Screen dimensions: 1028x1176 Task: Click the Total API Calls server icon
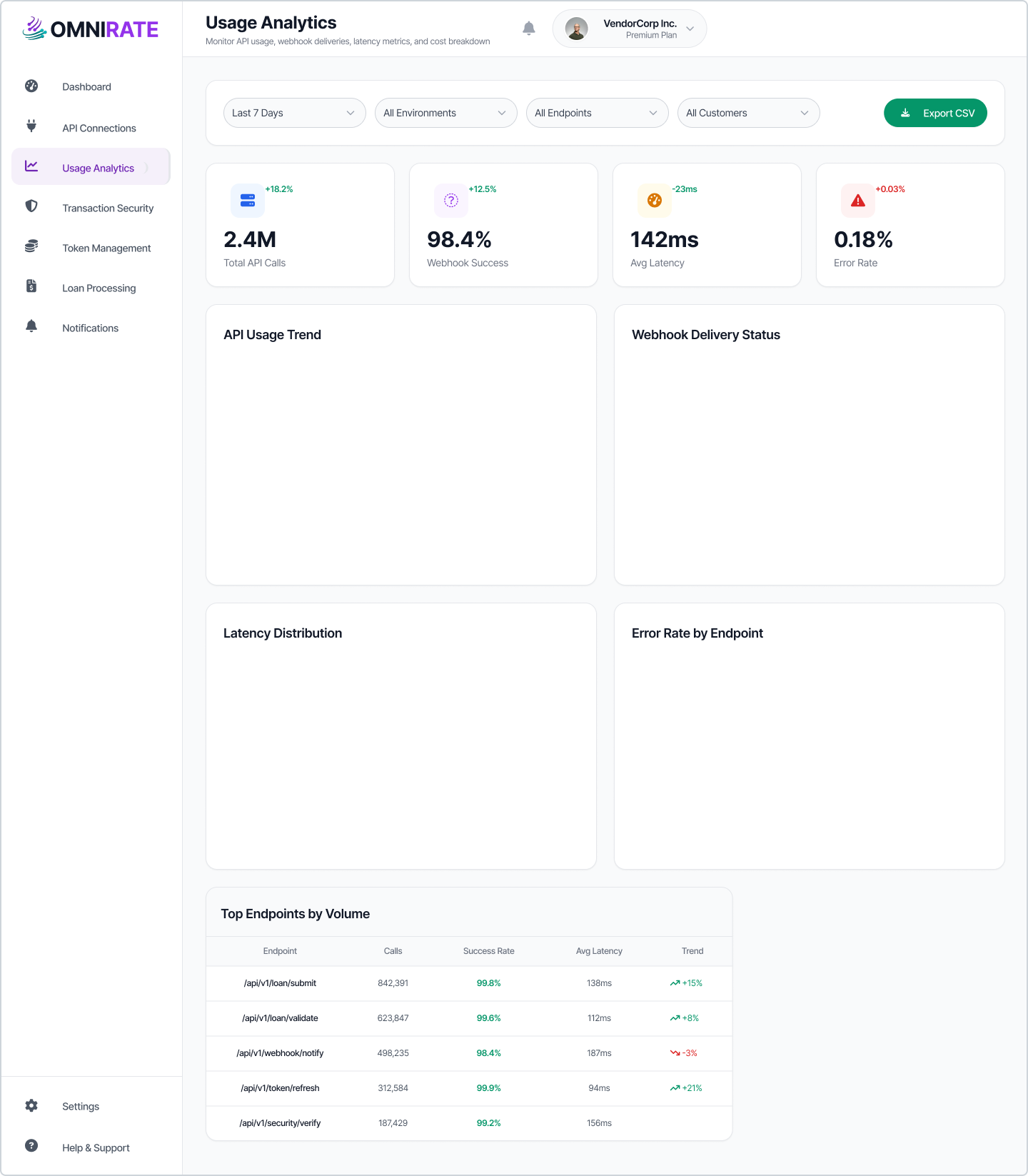point(248,201)
